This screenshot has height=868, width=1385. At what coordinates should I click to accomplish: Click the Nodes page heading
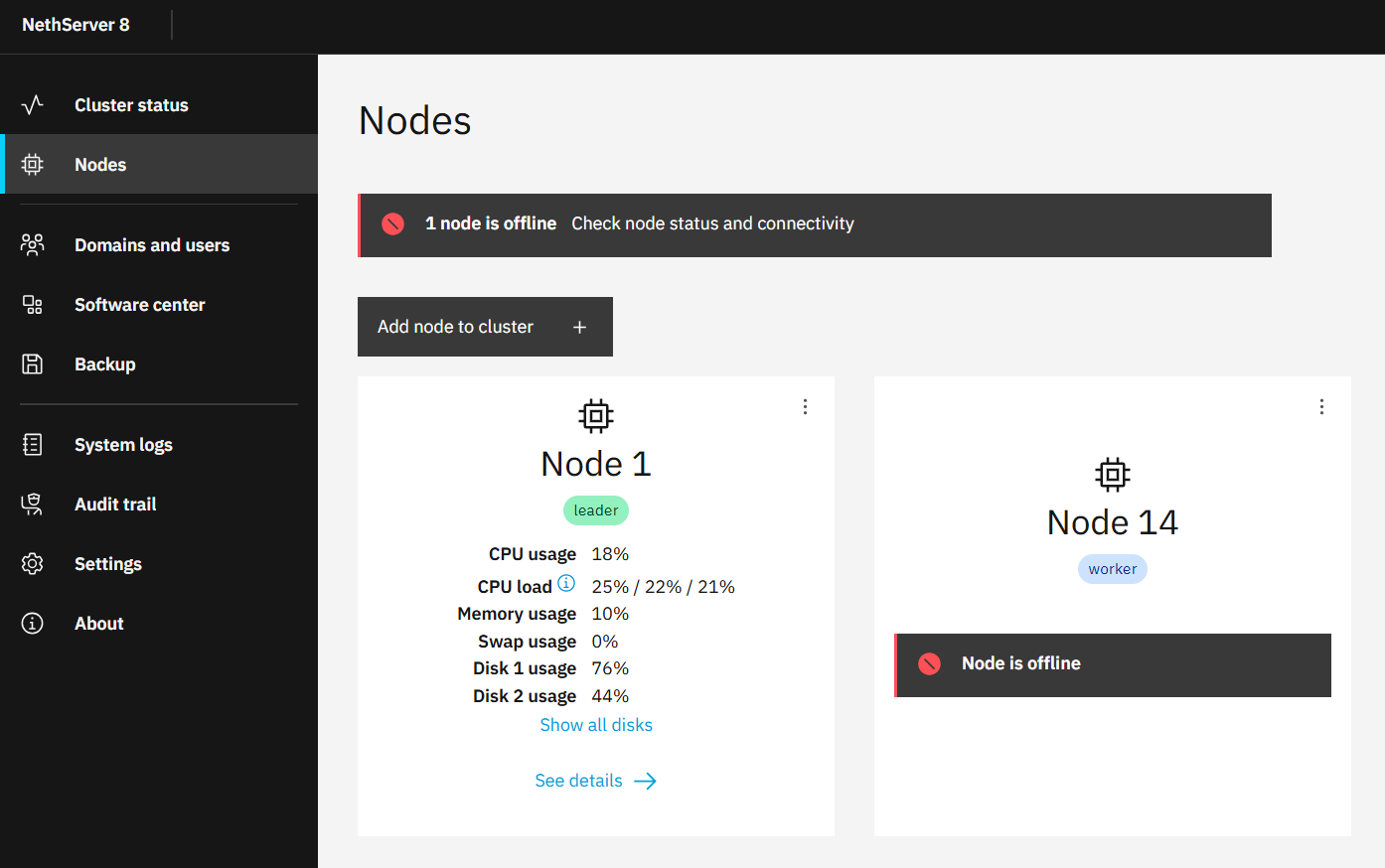[415, 121]
